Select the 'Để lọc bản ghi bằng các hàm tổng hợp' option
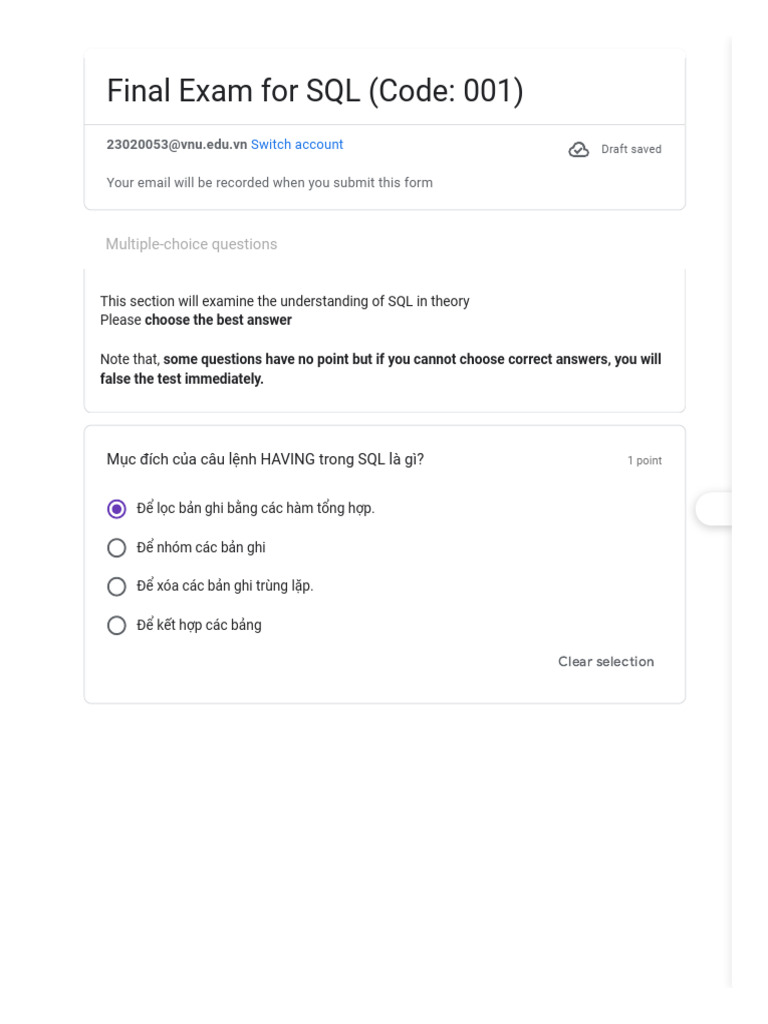The image size is (768, 1024). (x=117, y=509)
